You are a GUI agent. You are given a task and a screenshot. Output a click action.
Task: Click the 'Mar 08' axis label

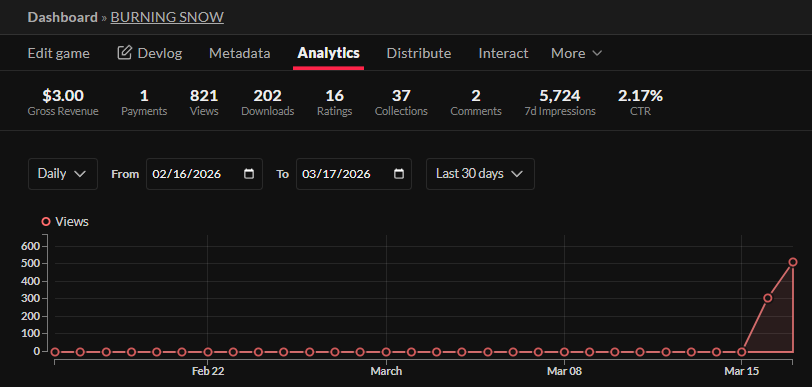pyautogui.click(x=564, y=371)
